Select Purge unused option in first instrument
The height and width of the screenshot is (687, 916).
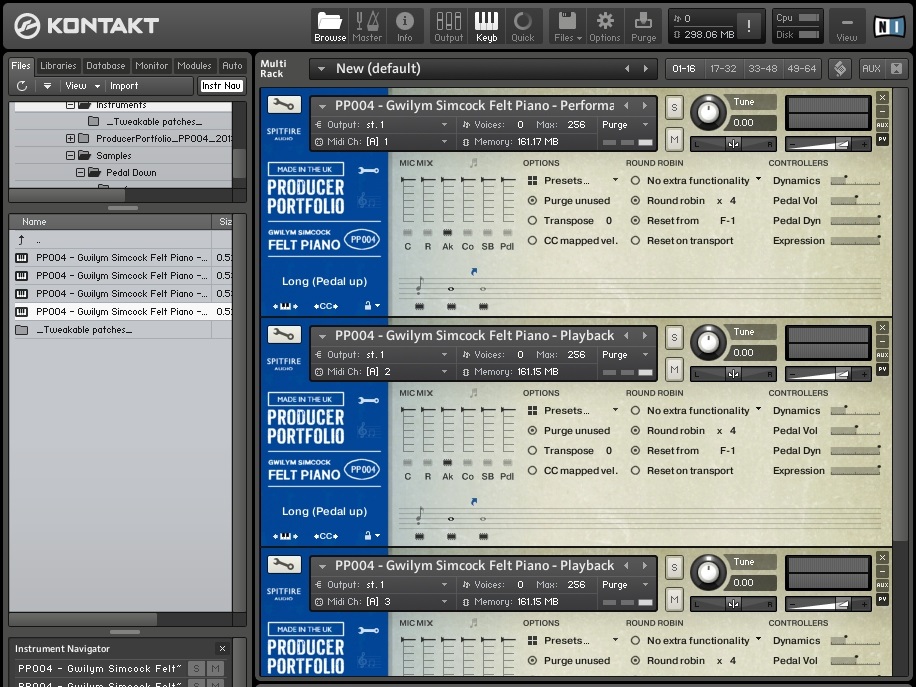pyautogui.click(x=532, y=200)
